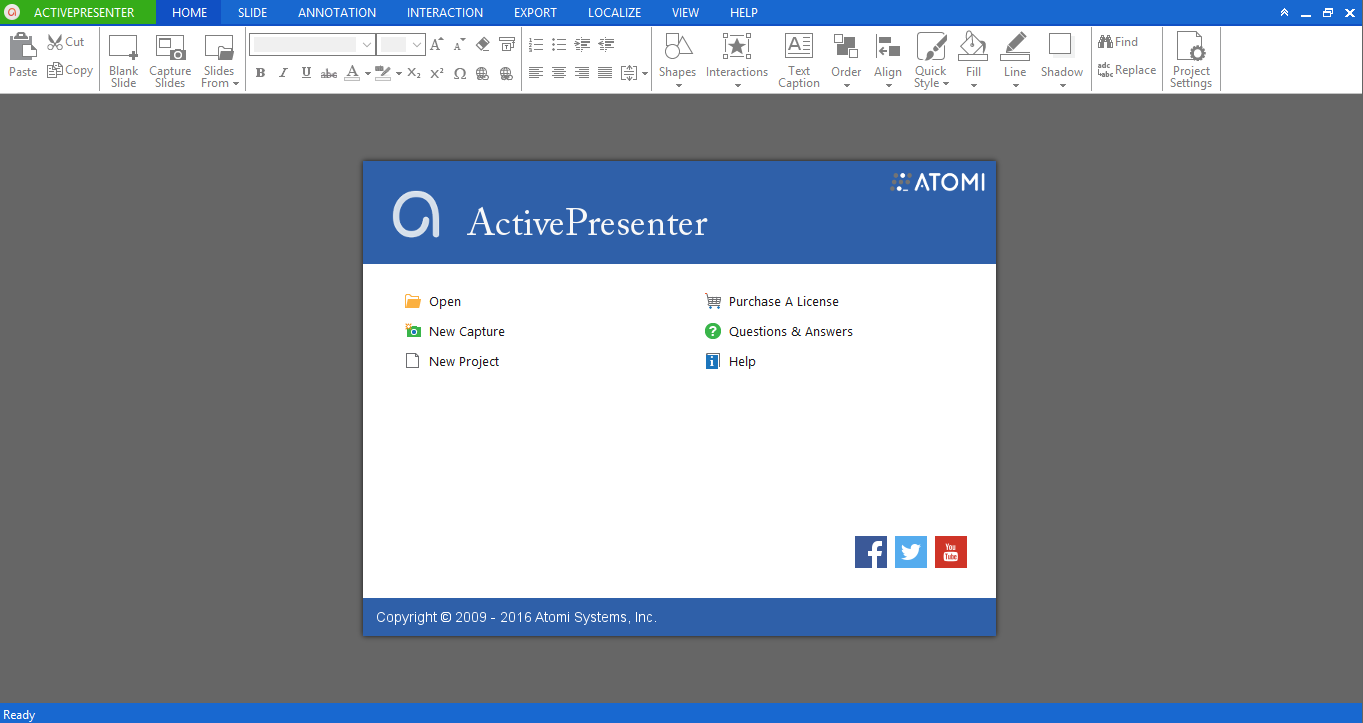Open the font size combo box
The width and height of the screenshot is (1363, 723).
pyautogui.click(x=401, y=44)
